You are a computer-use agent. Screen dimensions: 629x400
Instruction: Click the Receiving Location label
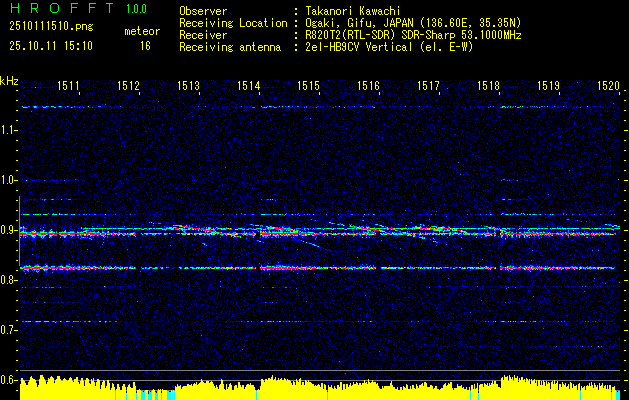click(x=233, y=23)
